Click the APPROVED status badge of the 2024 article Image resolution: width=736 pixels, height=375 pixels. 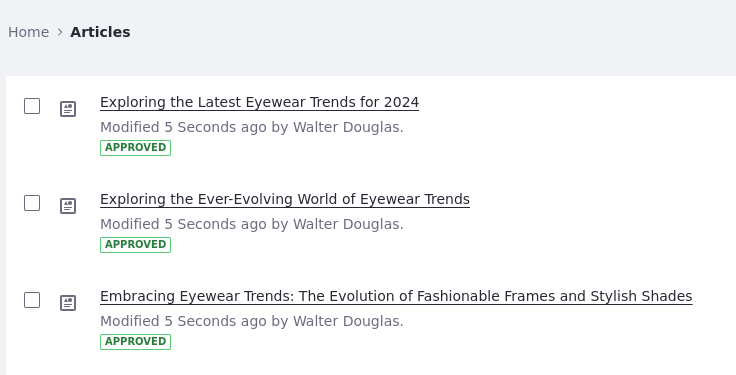coord(135,147)
